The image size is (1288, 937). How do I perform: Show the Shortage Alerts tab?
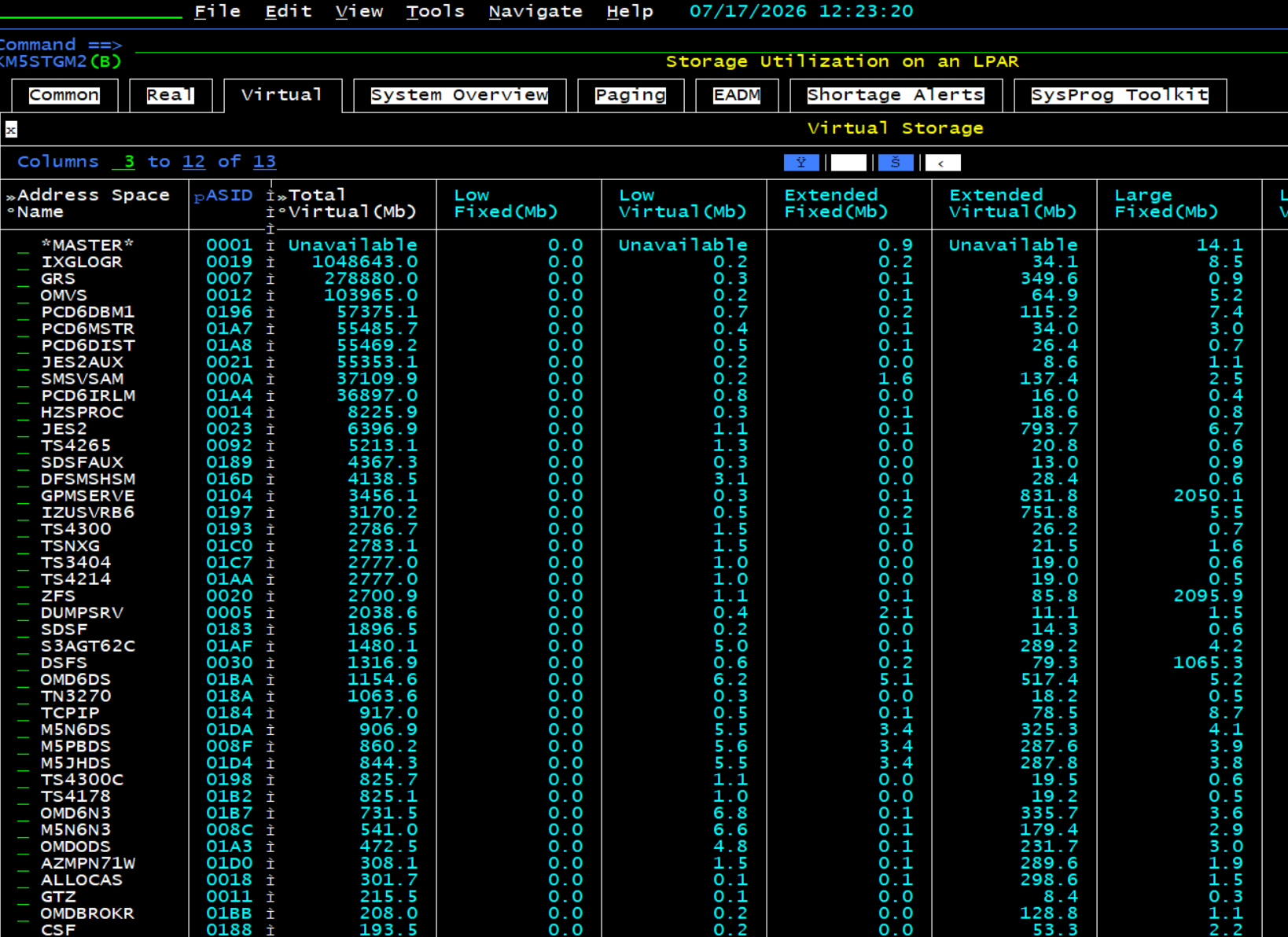[x=896, y=95]
